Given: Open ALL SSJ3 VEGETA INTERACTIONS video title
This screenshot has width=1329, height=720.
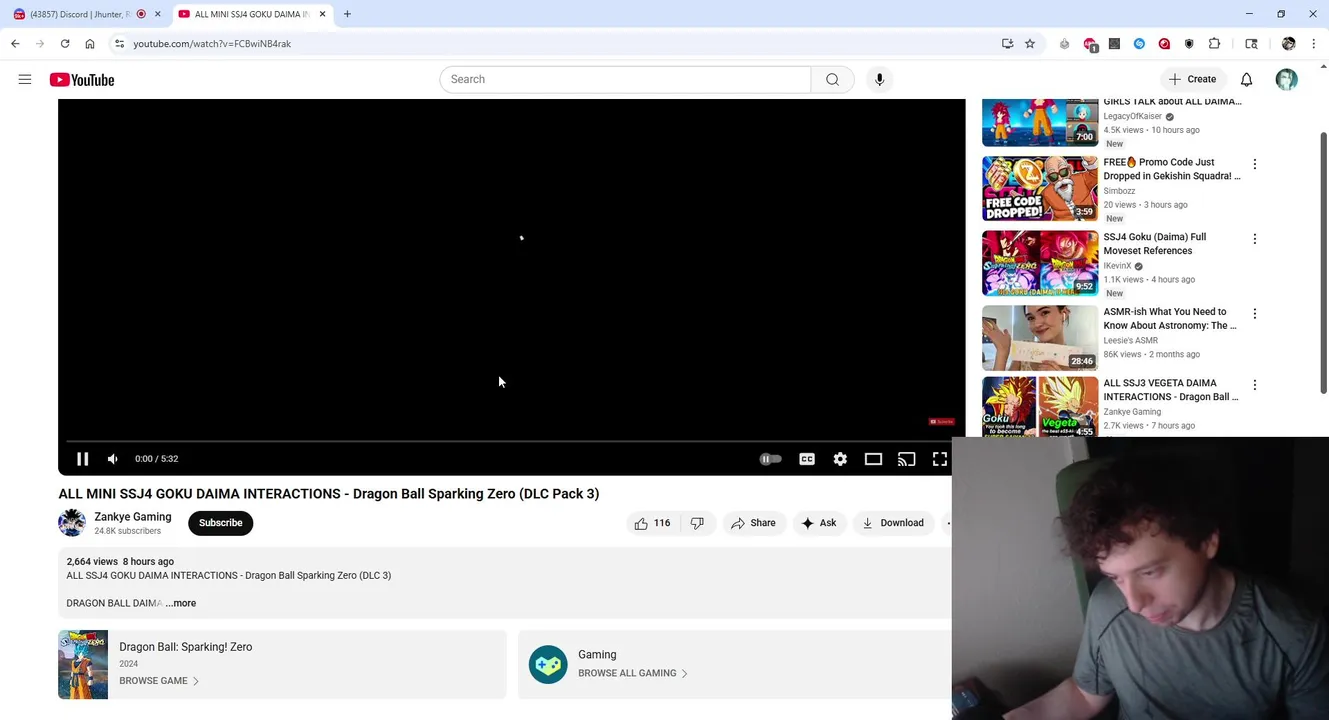Looking at the screenshot, I should pos(1170,390).
